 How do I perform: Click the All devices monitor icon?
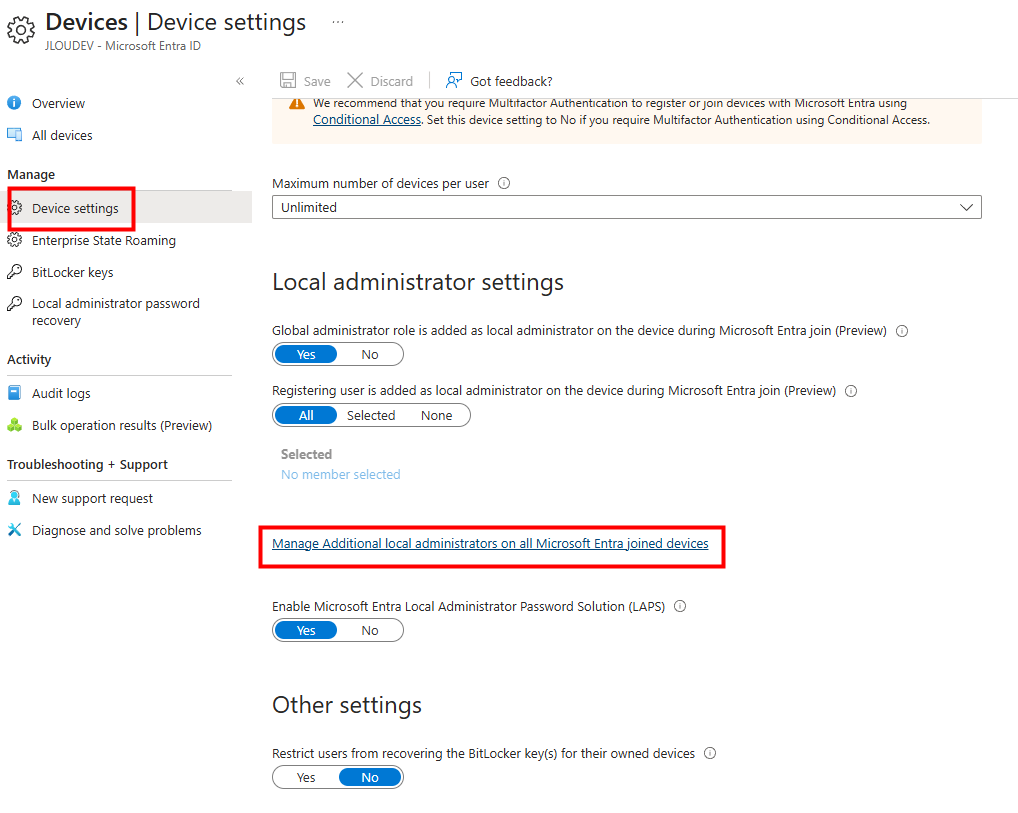(x=14, y=135)
